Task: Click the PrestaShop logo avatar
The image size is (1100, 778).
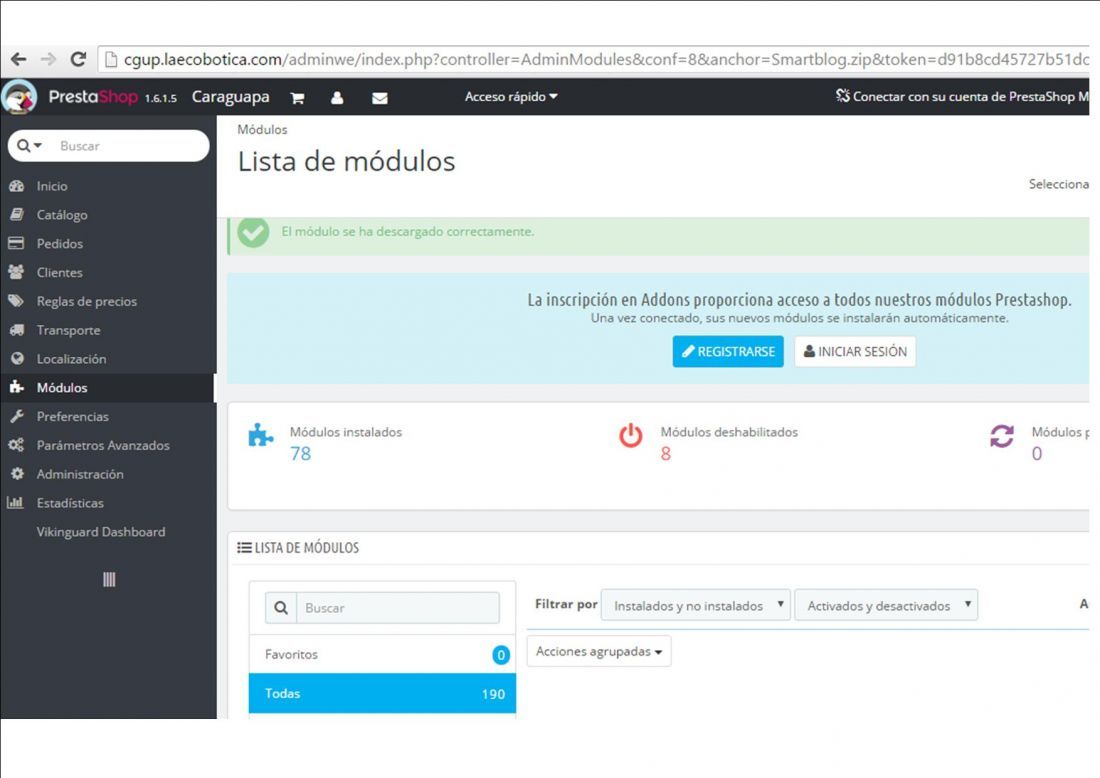Action: point(19,97)
